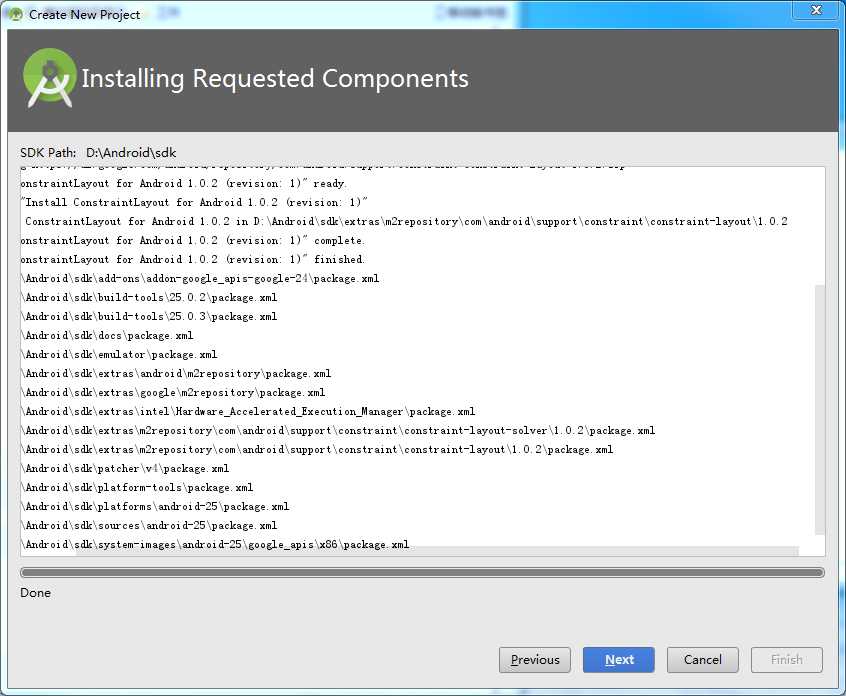This screenshot has height=696, width=846.
Task: Select the addon-google_apis-google-24 package.xml line
Action: [x=200, y=278]
